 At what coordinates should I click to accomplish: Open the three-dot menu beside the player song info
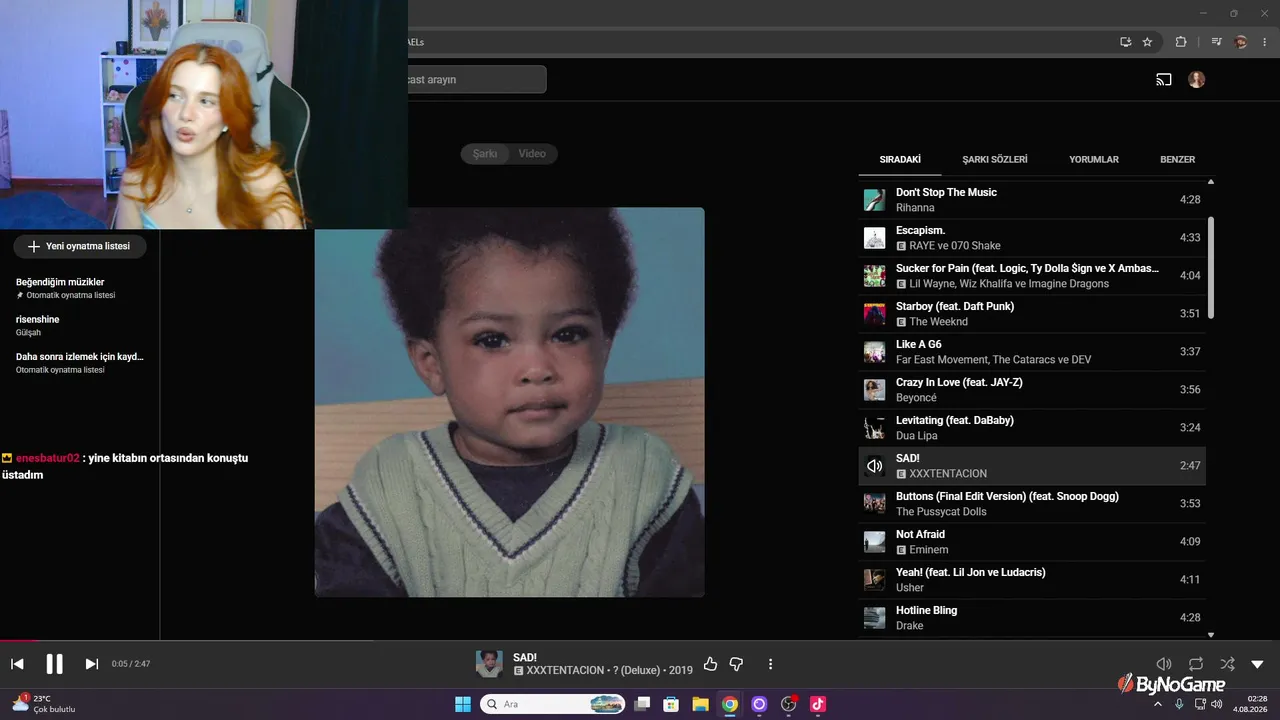(x=770, y=664)
